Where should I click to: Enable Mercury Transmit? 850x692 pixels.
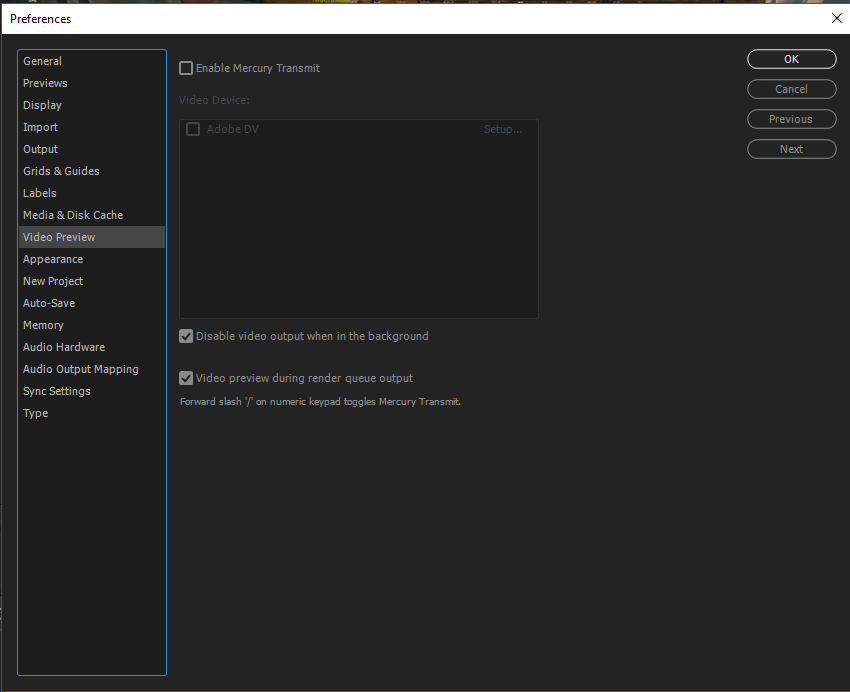(x=186, y=68)
